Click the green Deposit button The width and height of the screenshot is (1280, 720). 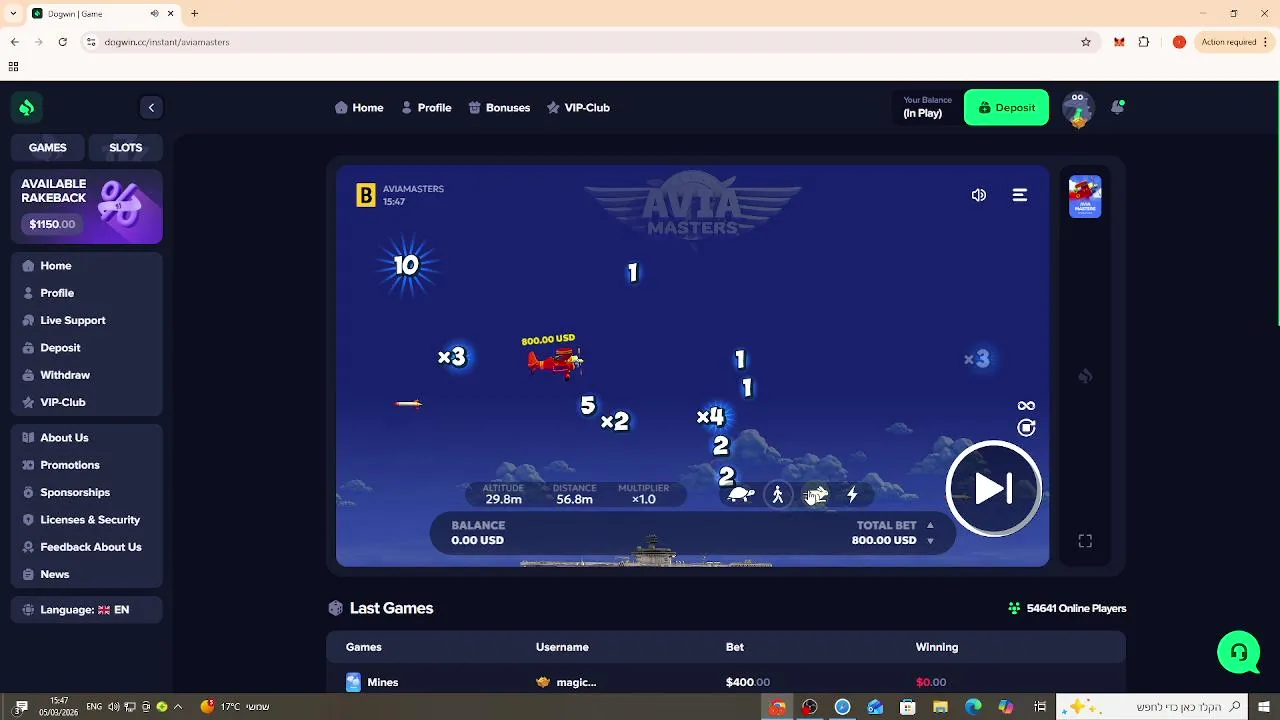(x=1006, y=107)
